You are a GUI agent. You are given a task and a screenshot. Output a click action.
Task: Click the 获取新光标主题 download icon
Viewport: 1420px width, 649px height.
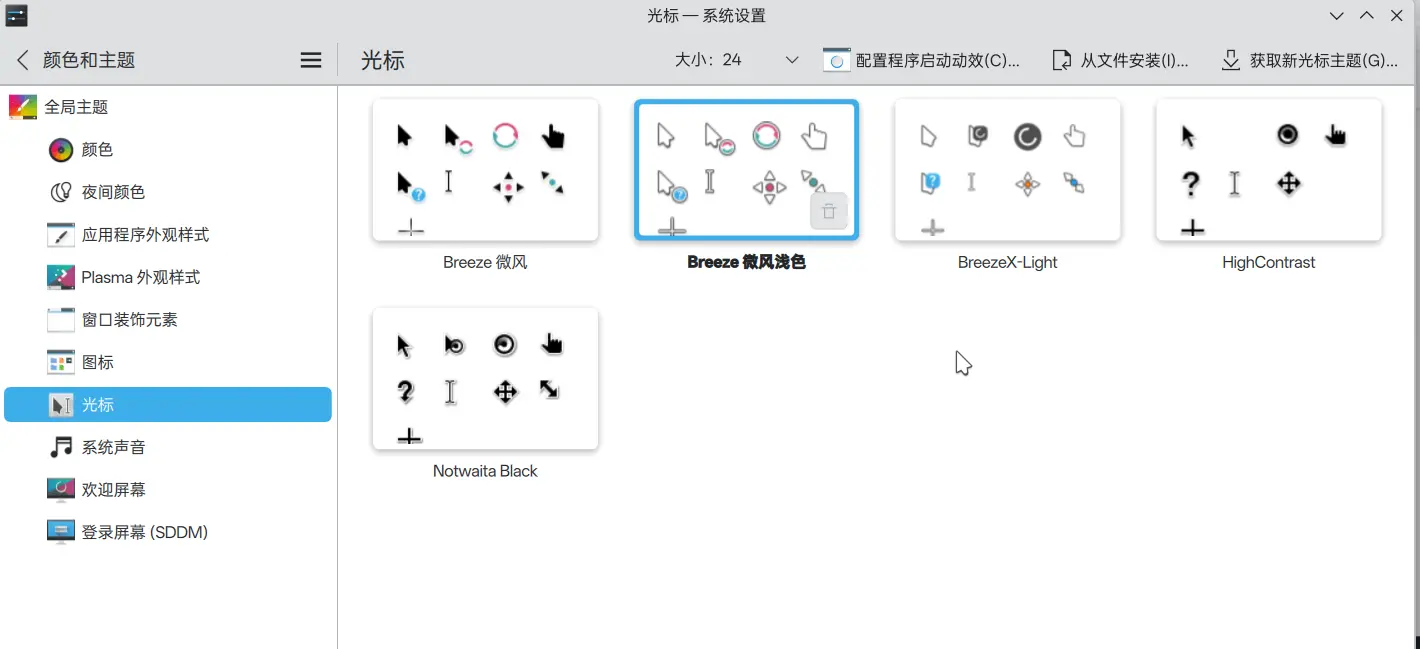tap(1231, 60)
